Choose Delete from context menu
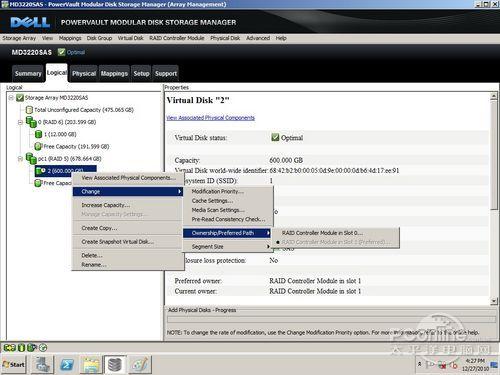 128,255
